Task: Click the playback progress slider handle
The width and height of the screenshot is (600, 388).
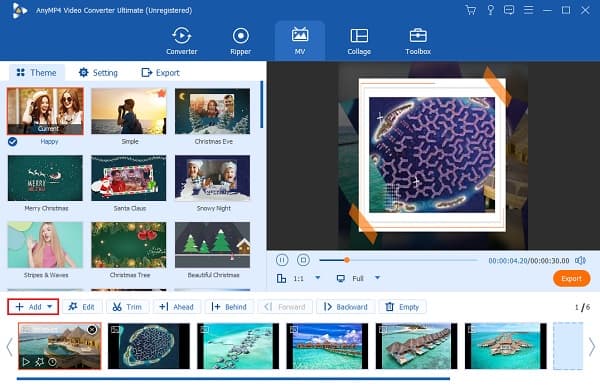Action: (347, 260)
